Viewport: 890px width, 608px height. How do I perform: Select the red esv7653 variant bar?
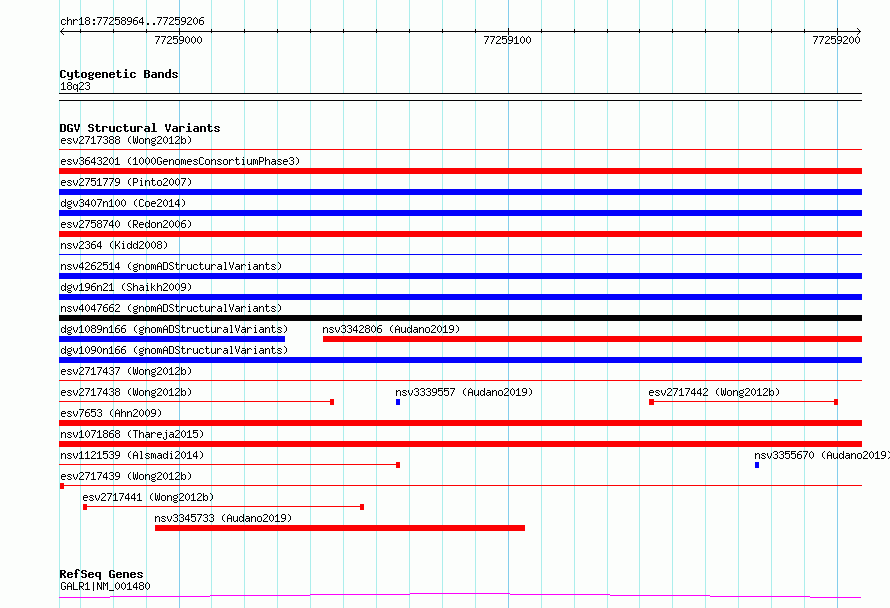(460, 423)
